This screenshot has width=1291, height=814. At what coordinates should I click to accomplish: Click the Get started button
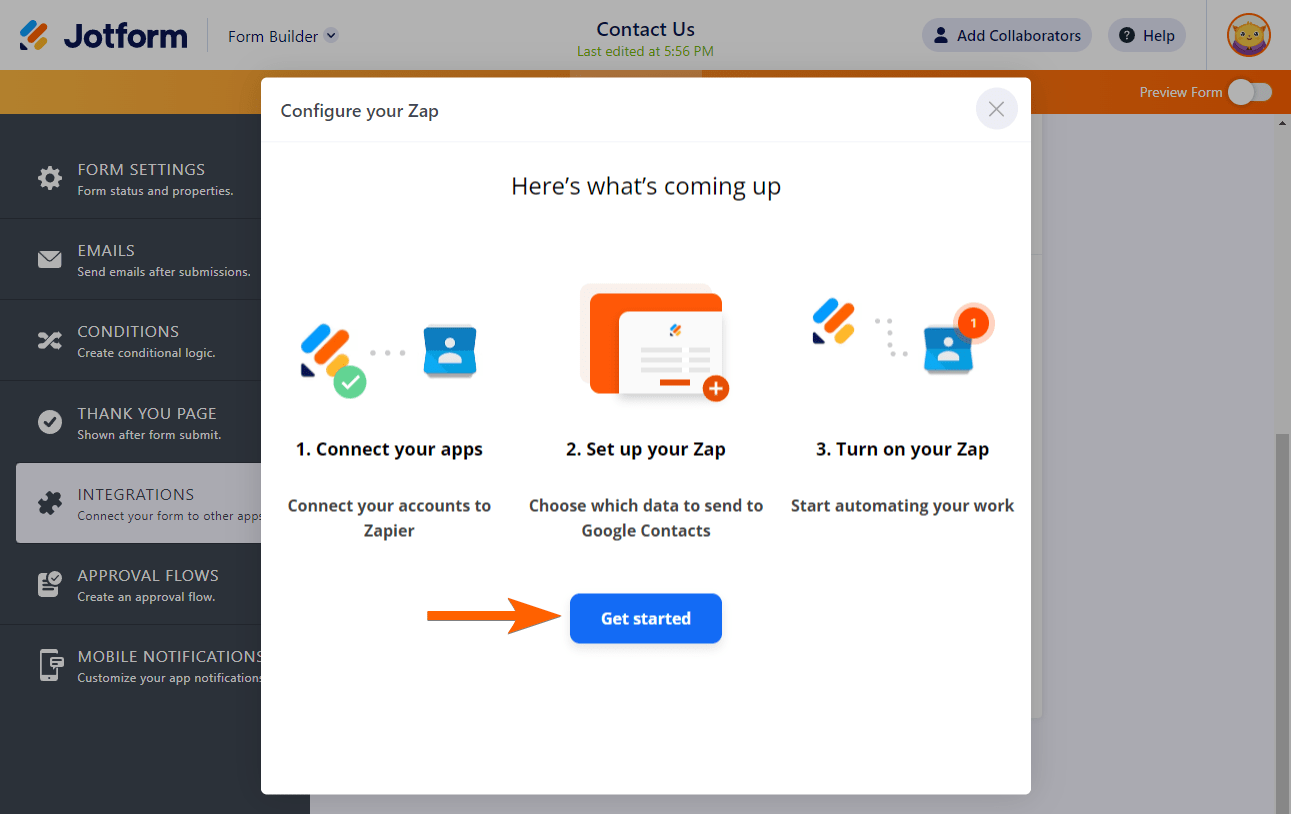[646, 619]
